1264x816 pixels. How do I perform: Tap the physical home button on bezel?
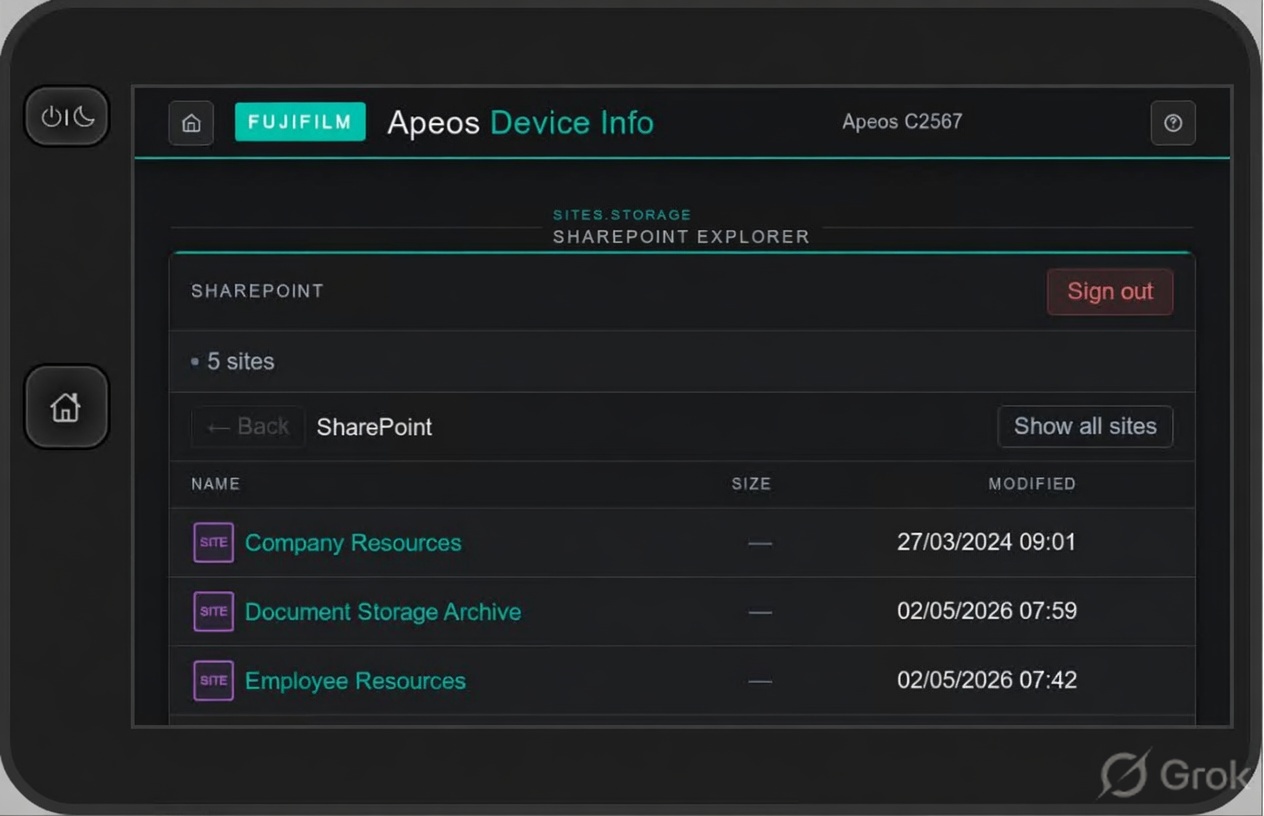pos(66,407)
